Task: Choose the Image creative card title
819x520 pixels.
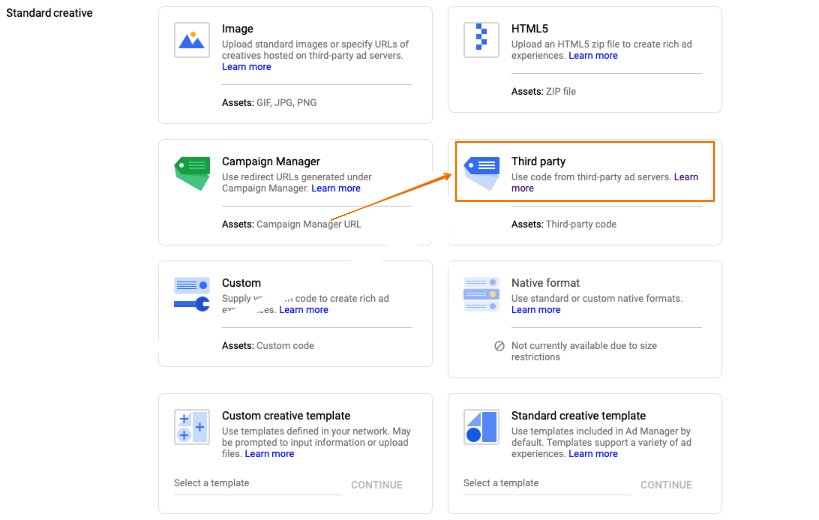Action: (x=237, y=29)
